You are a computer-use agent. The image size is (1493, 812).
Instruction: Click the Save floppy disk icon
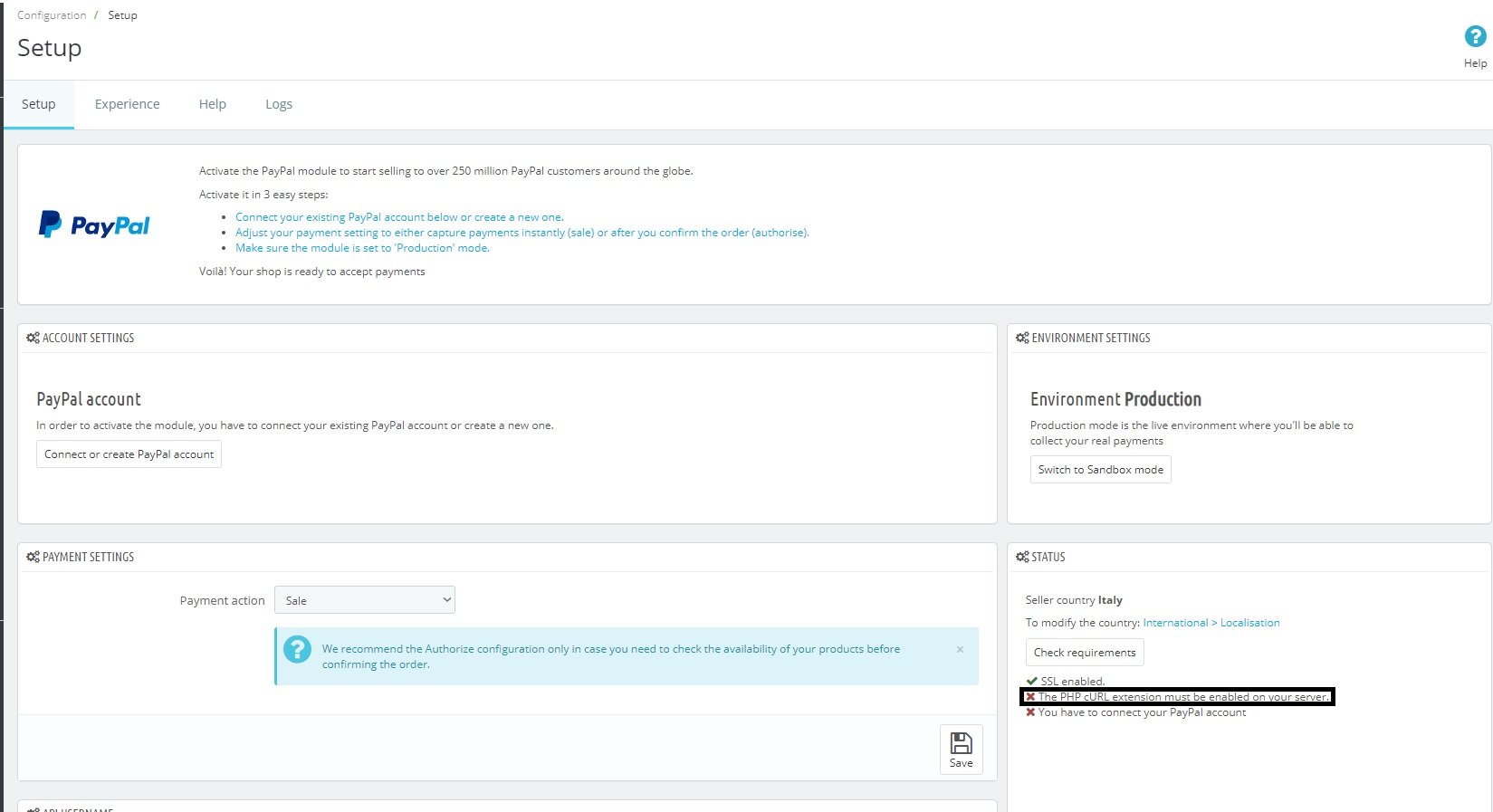pos(961,743)
